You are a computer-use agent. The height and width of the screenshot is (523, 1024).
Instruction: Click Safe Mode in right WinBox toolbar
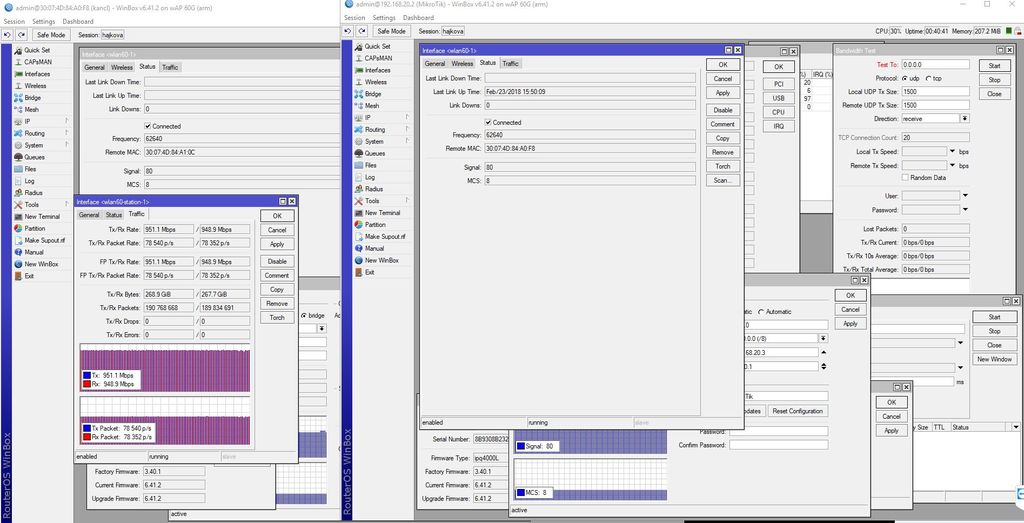391,31
